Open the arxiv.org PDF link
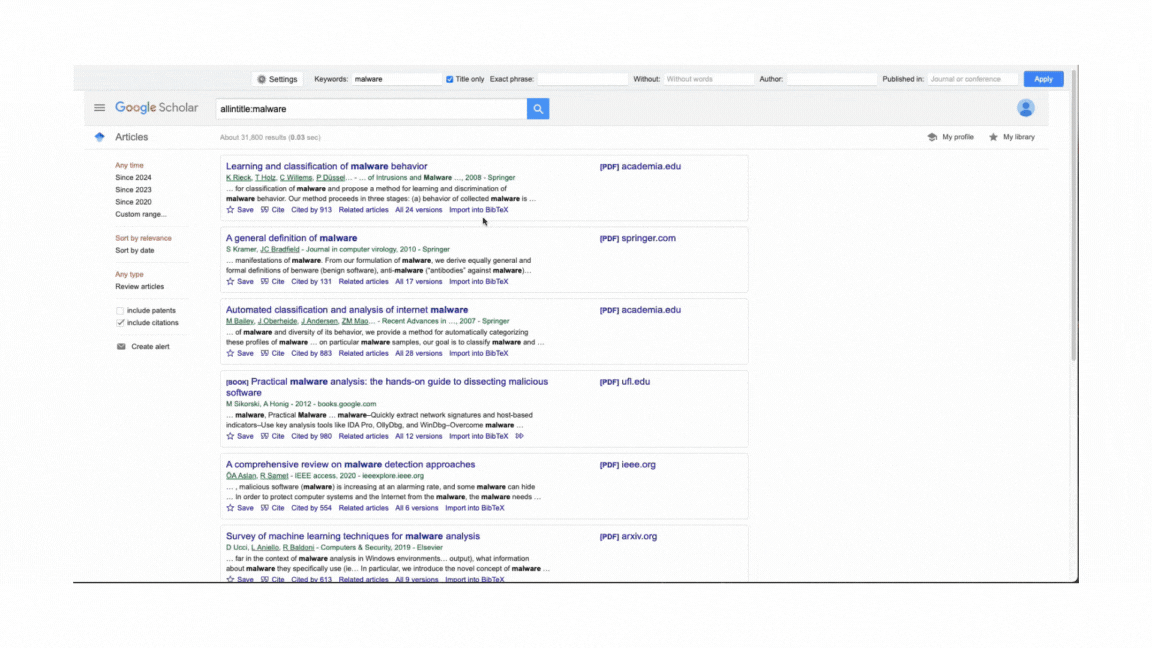The width and height of the screenshot is (1152, 648). click(628, 536)
